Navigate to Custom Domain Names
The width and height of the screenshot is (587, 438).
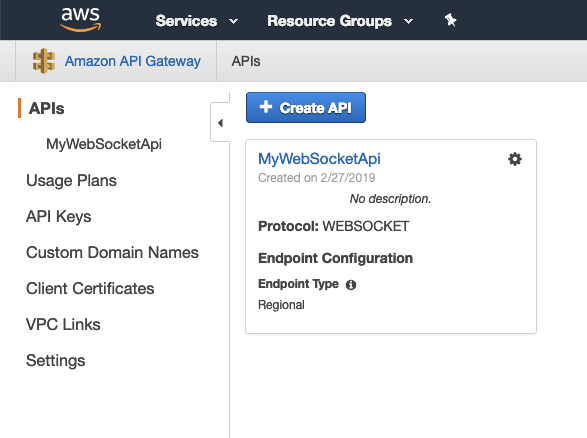(x=112, y=252)
